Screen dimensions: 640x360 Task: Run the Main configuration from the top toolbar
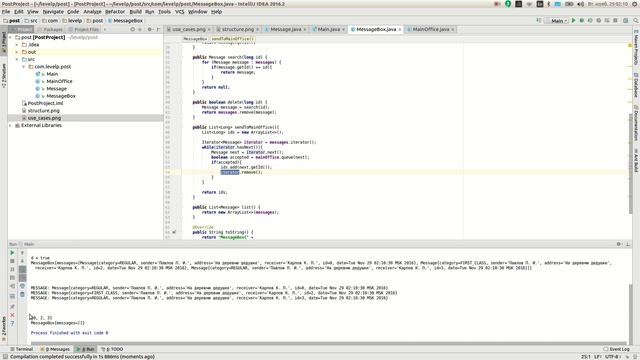point(573,20)
